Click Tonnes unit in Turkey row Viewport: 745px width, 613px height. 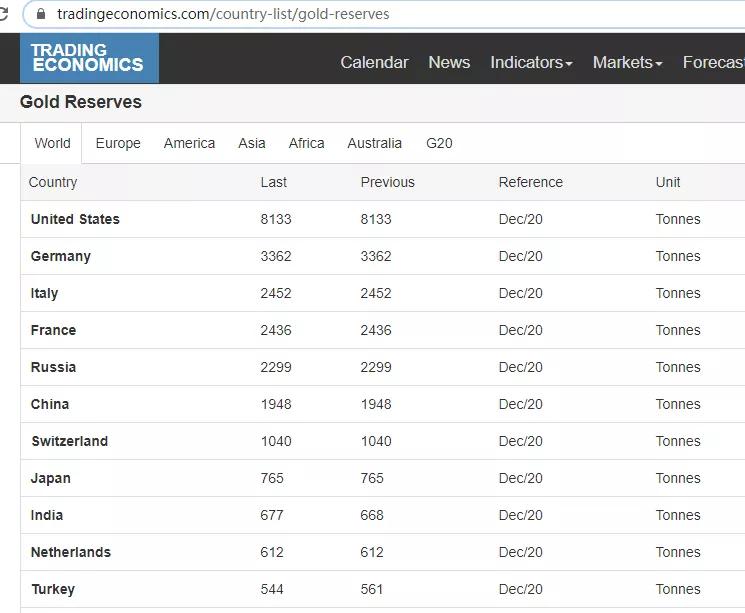pos(678,589)
